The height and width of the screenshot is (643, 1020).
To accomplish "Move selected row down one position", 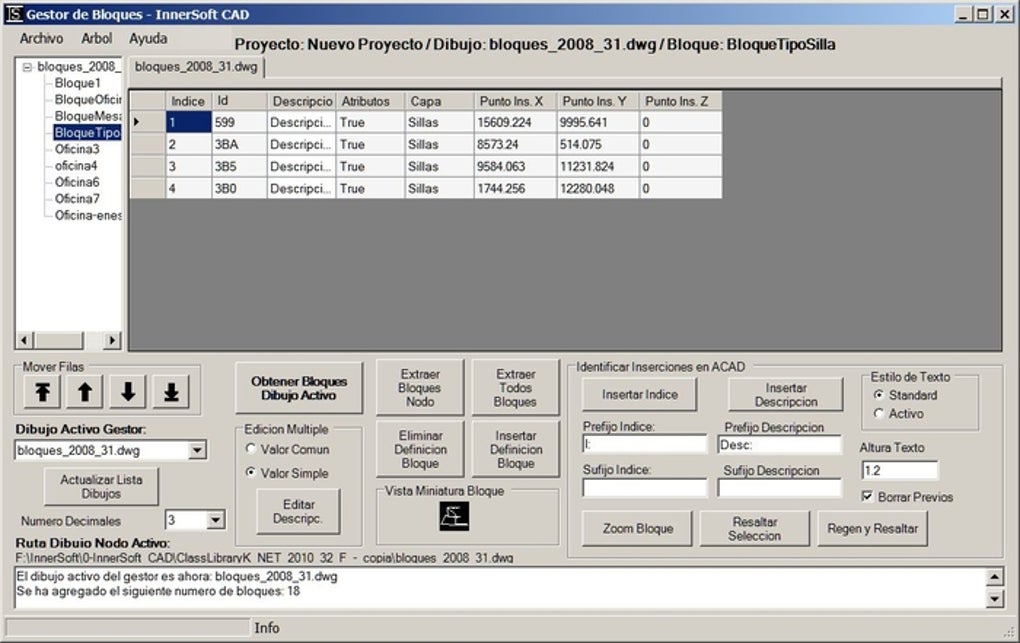I will [128, 393].
